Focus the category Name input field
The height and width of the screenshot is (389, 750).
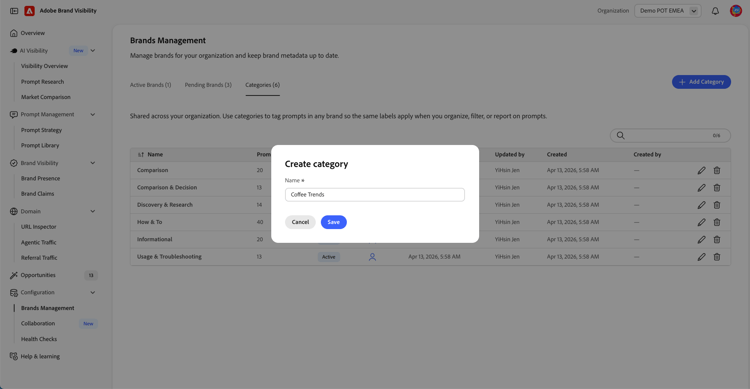375,195
